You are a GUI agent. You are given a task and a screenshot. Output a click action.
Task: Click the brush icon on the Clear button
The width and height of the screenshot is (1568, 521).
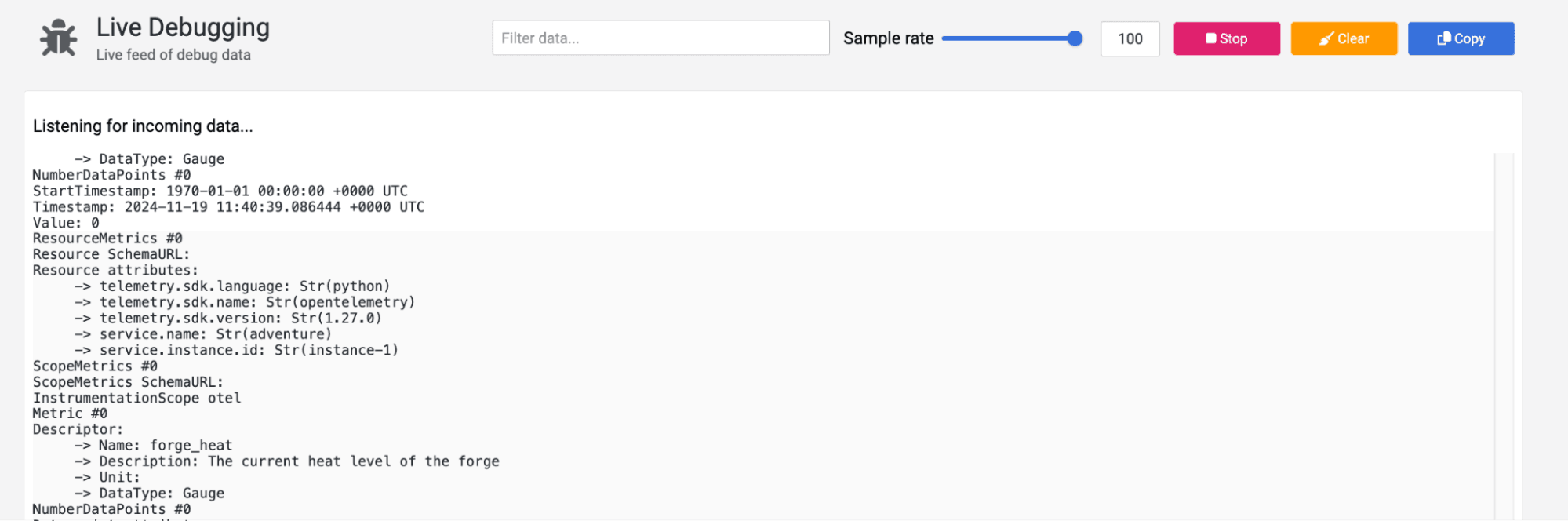[x=1326, y=38]
